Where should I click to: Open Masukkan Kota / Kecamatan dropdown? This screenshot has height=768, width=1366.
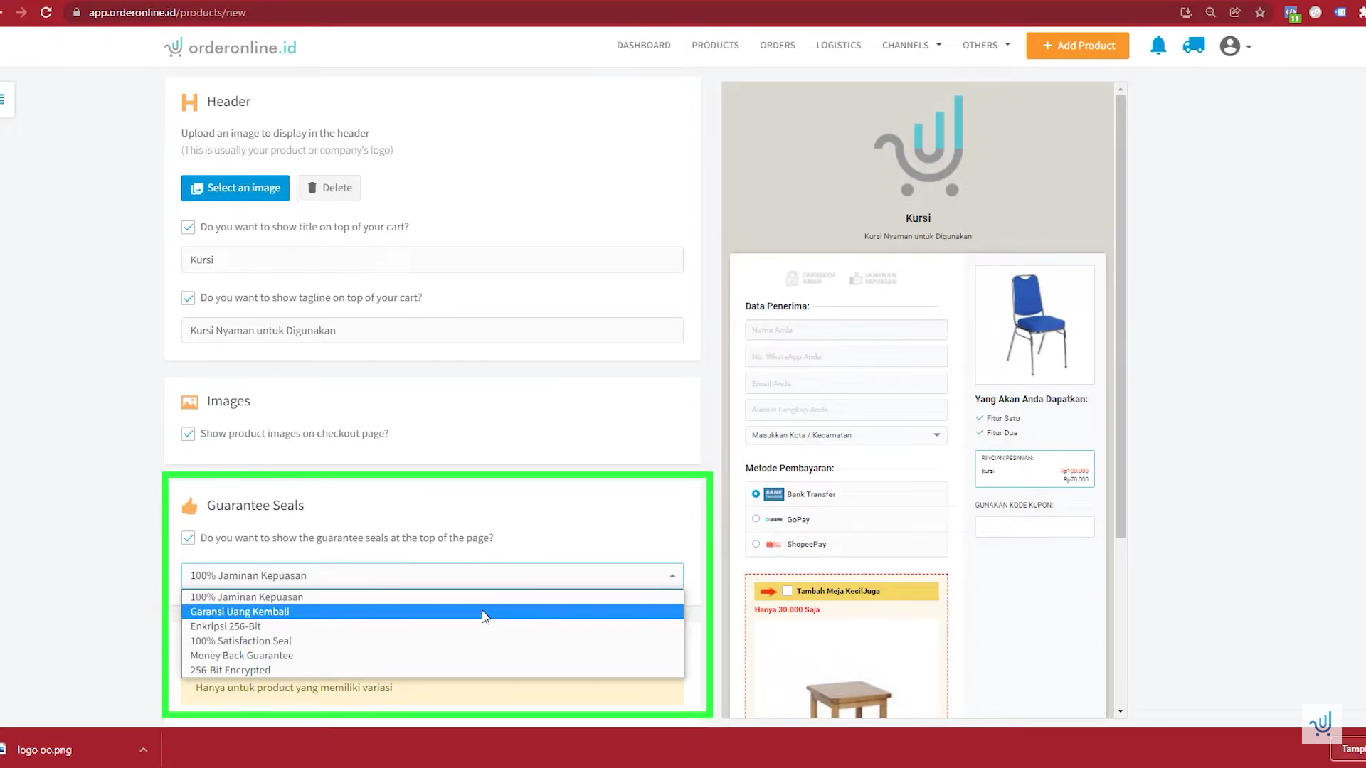click(845, 435)
